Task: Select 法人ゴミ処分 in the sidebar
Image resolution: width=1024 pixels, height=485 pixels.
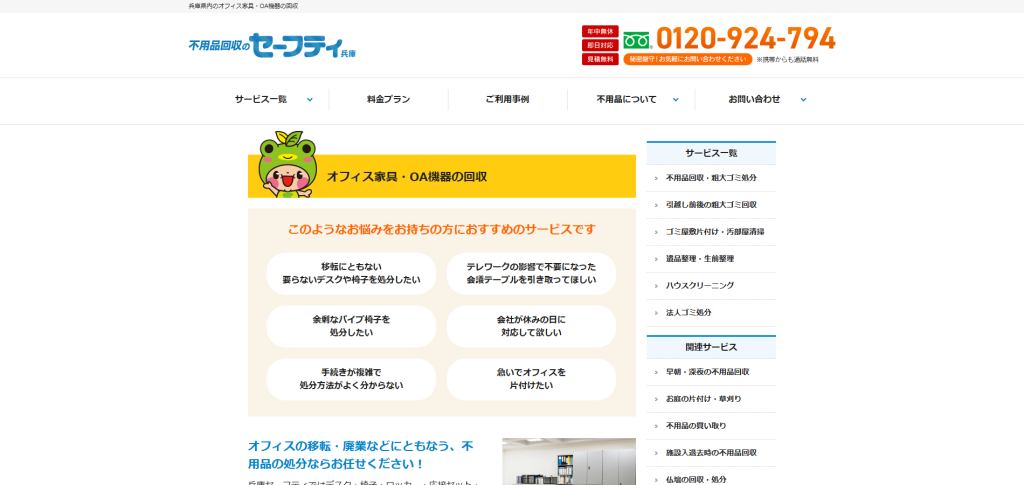Action: [x=689, y=313]
